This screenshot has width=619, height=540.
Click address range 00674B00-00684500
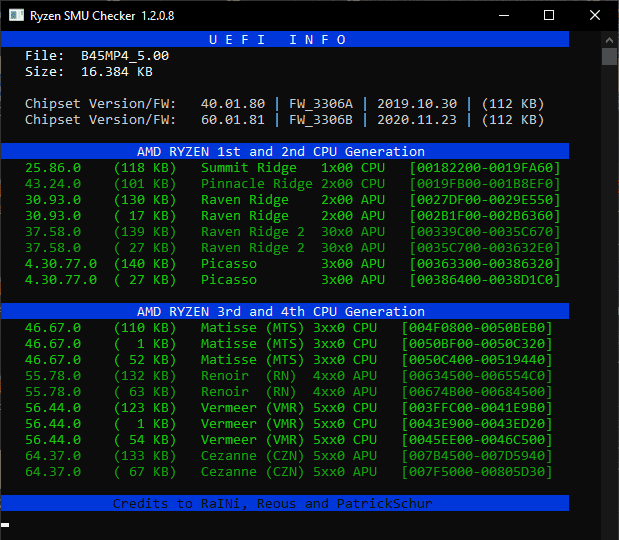pos(476,392)
